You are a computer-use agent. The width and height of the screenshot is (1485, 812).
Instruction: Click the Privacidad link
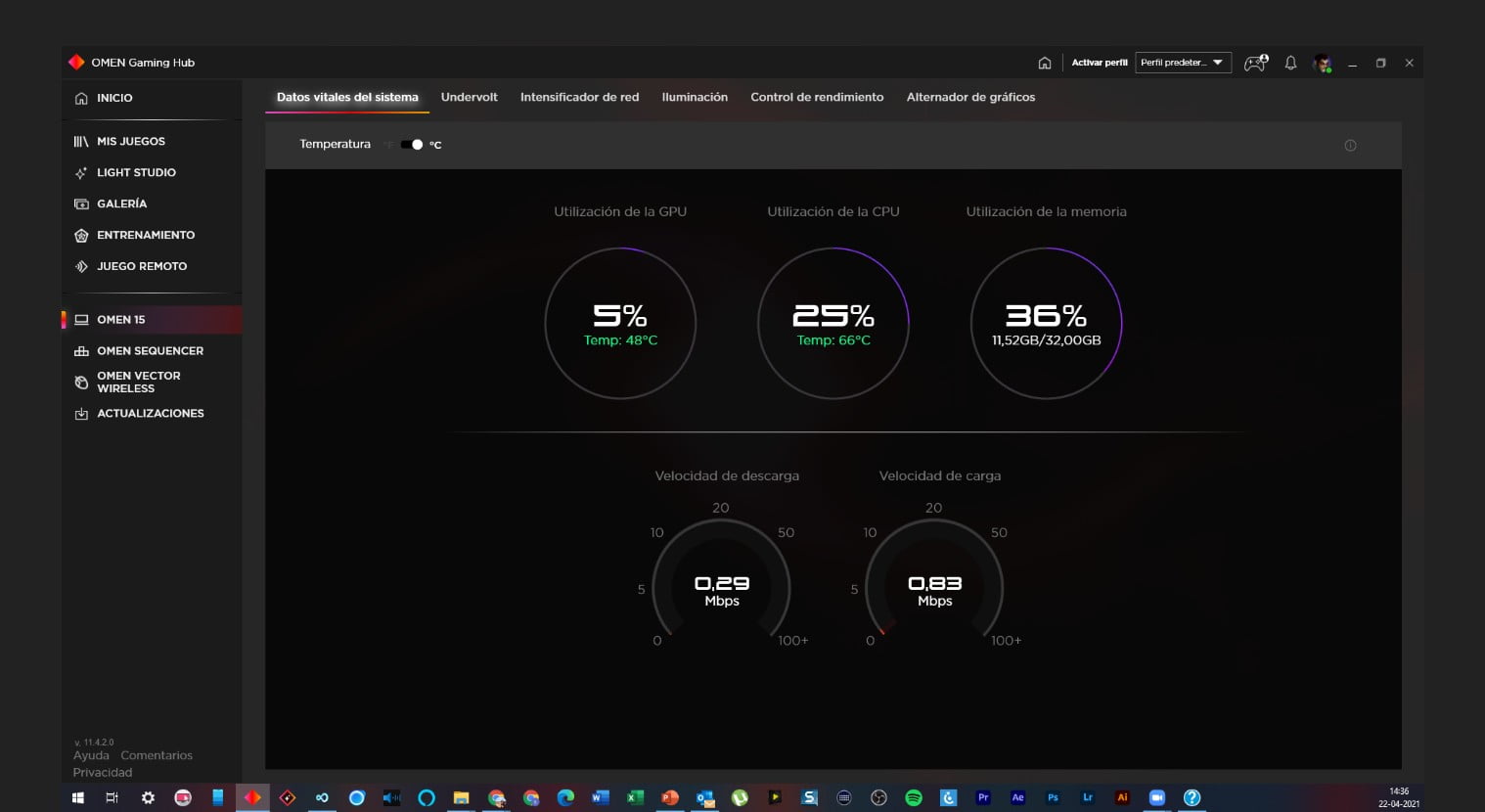click(x=103, y=772)
